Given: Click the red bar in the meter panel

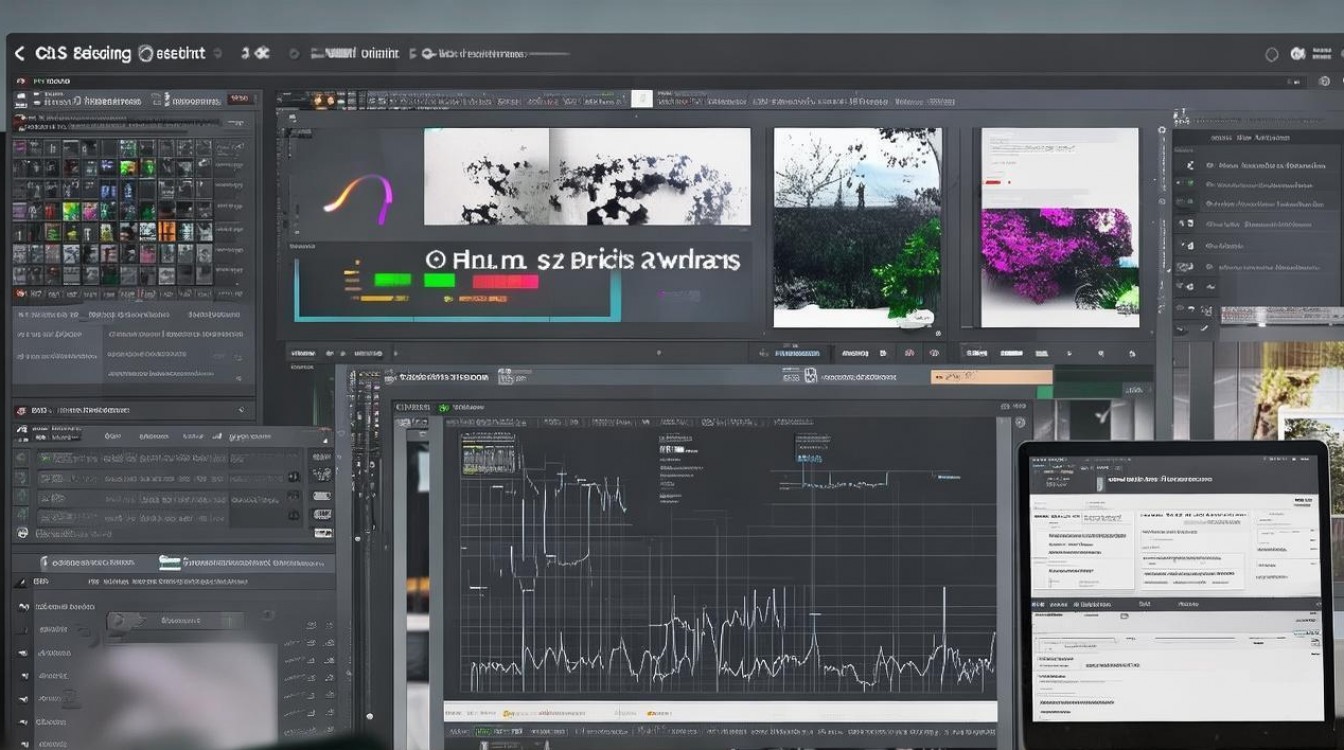Looking at the screenshot, I should [x=505, y=283].
